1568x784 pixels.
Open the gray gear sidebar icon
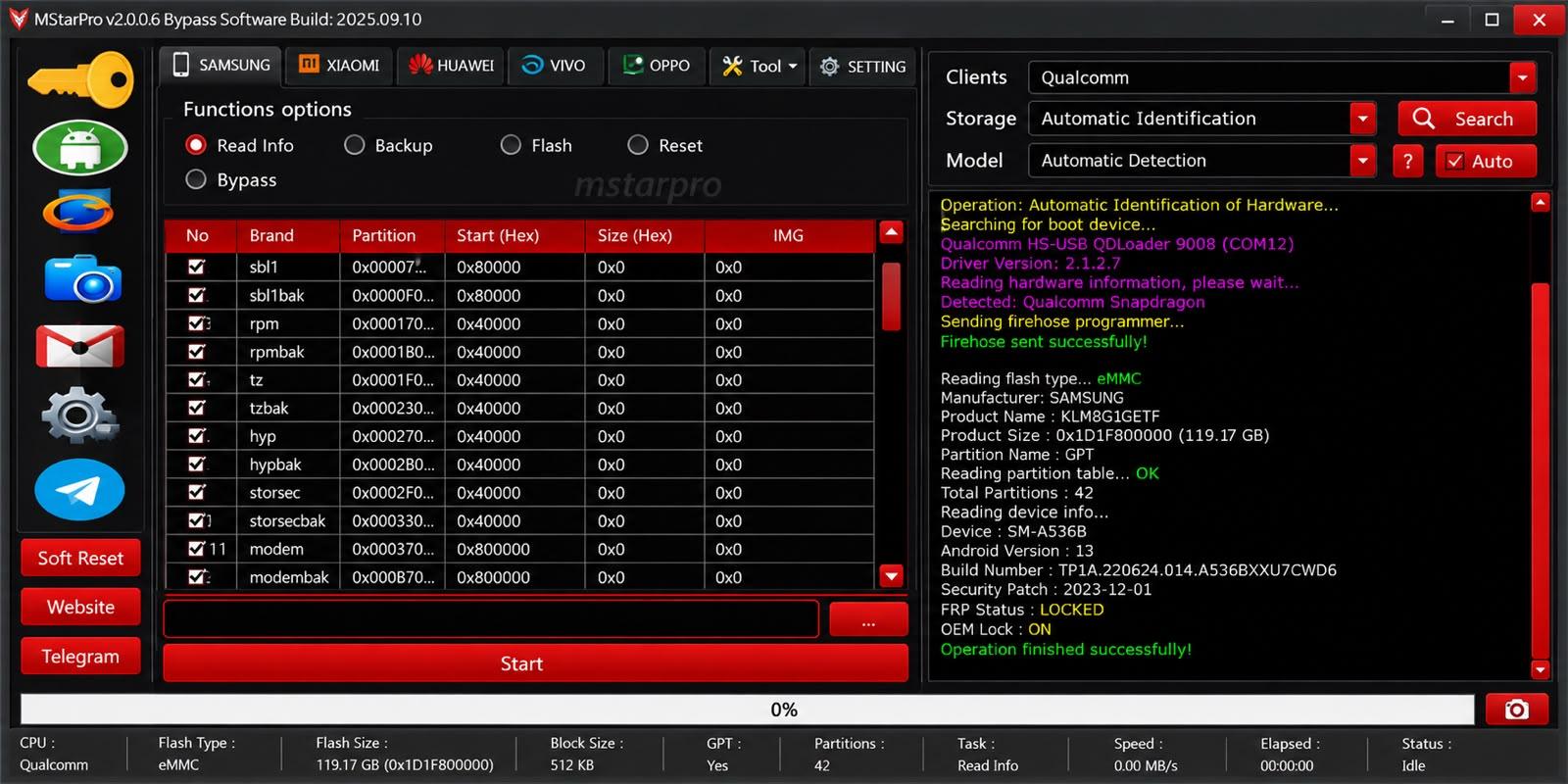80,416
